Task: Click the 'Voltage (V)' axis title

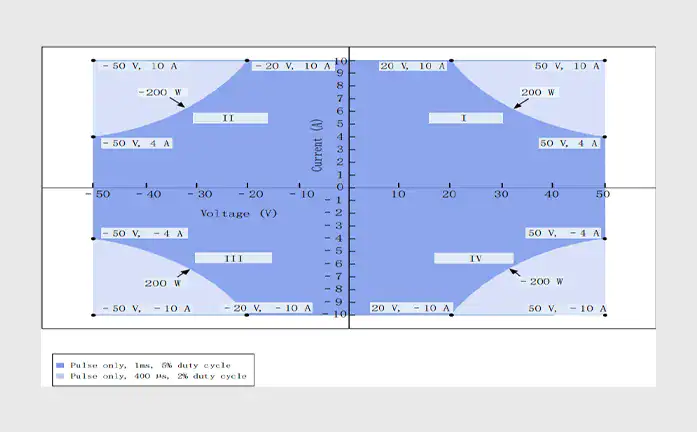Action: tap(239, 214)
